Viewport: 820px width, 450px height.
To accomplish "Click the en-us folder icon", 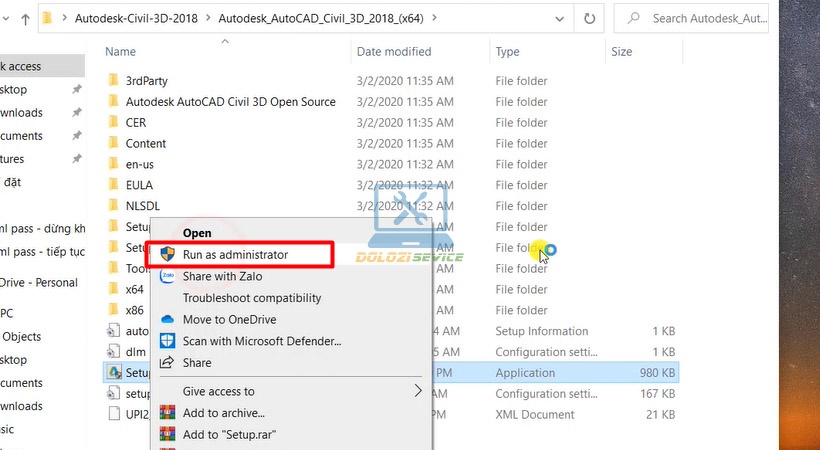I will [x=113, y=164].
